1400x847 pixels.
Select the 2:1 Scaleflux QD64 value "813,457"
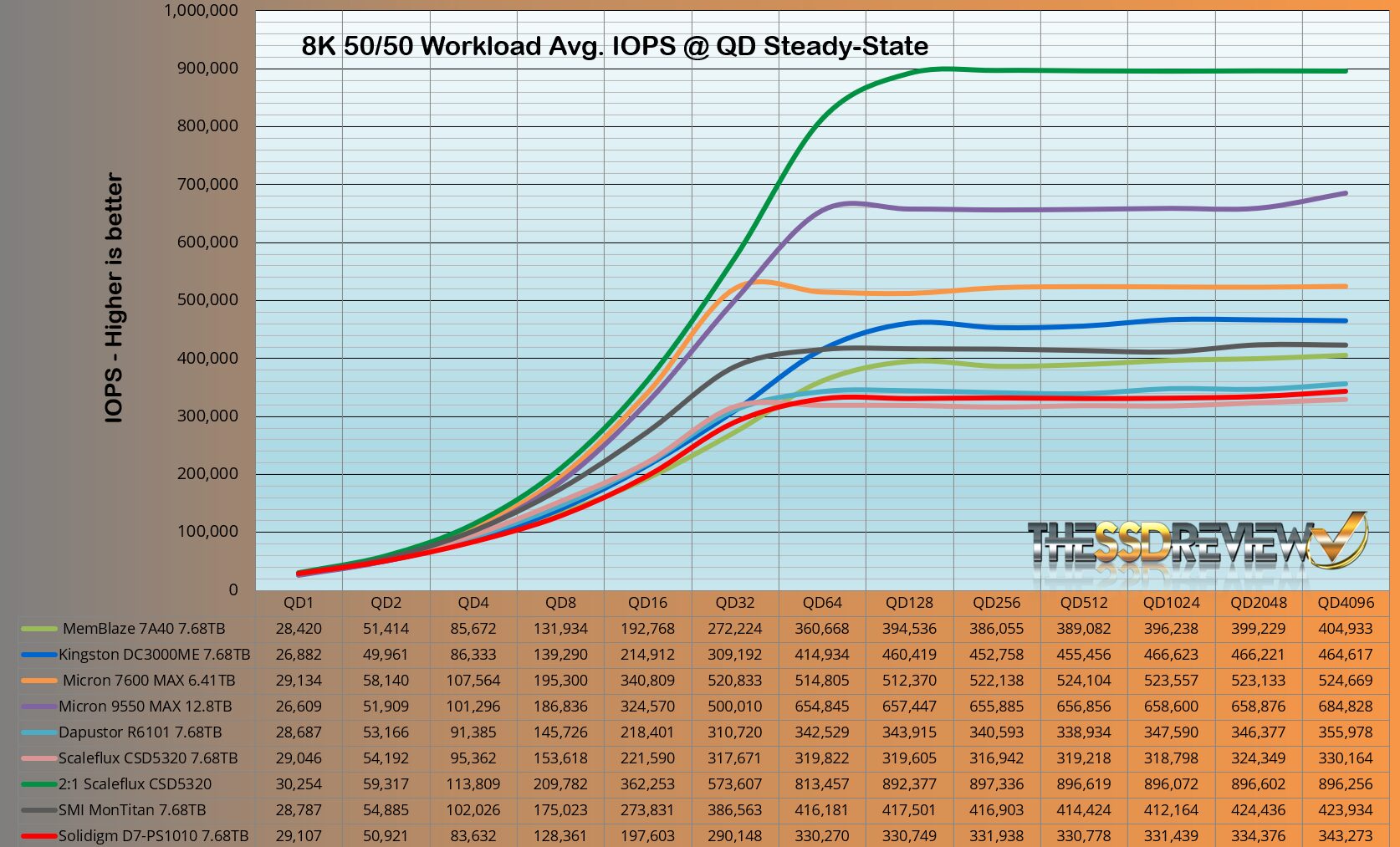pos(822,784)
